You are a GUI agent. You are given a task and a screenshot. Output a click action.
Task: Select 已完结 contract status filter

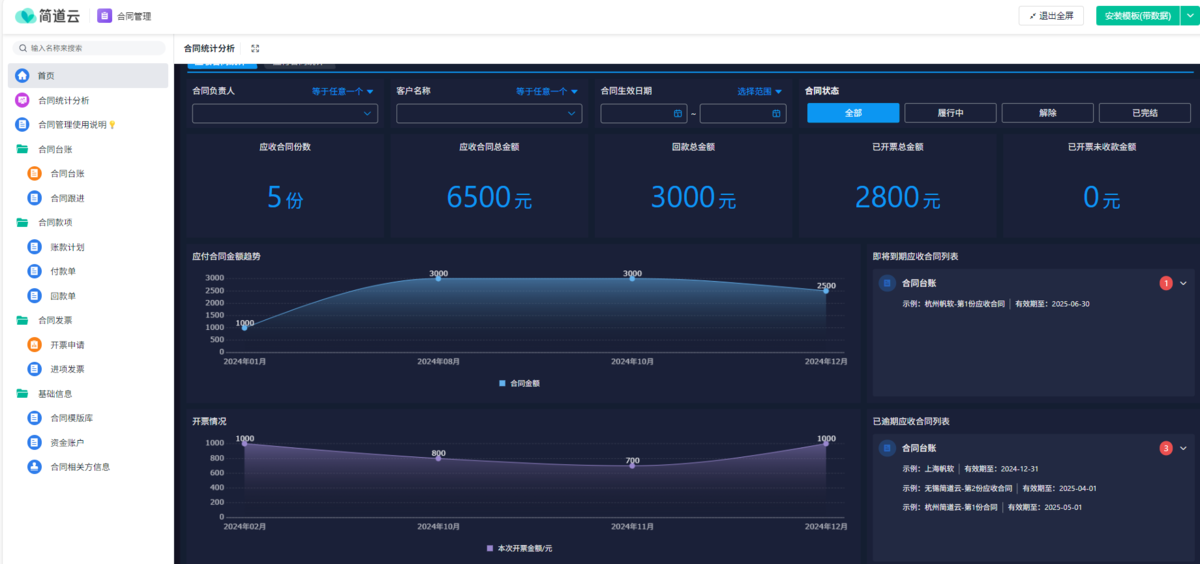click(1145, 113)
